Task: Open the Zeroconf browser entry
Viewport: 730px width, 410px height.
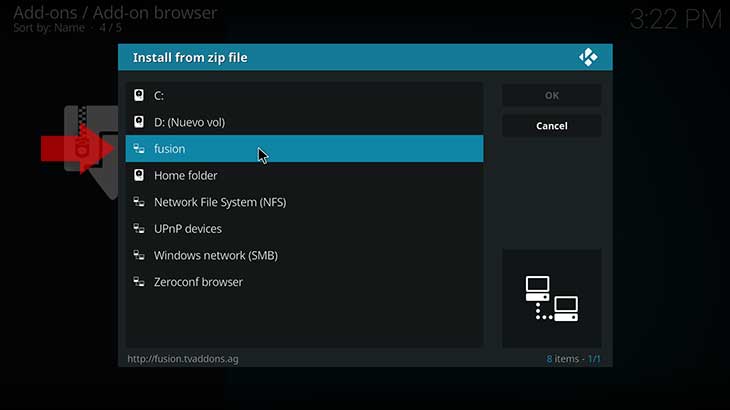Action: pos(304,282)
